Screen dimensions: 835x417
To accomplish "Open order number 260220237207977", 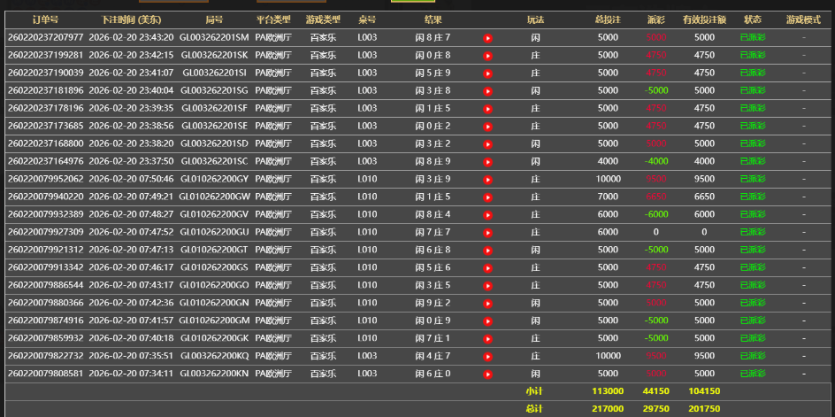I will coord(45,37).
